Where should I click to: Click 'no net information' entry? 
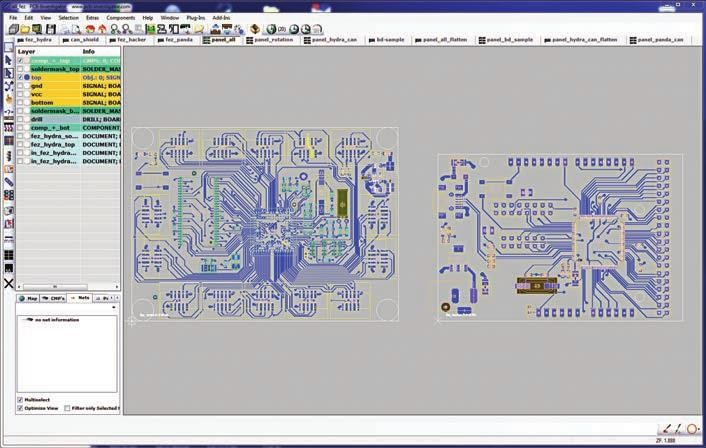point(57,320)
